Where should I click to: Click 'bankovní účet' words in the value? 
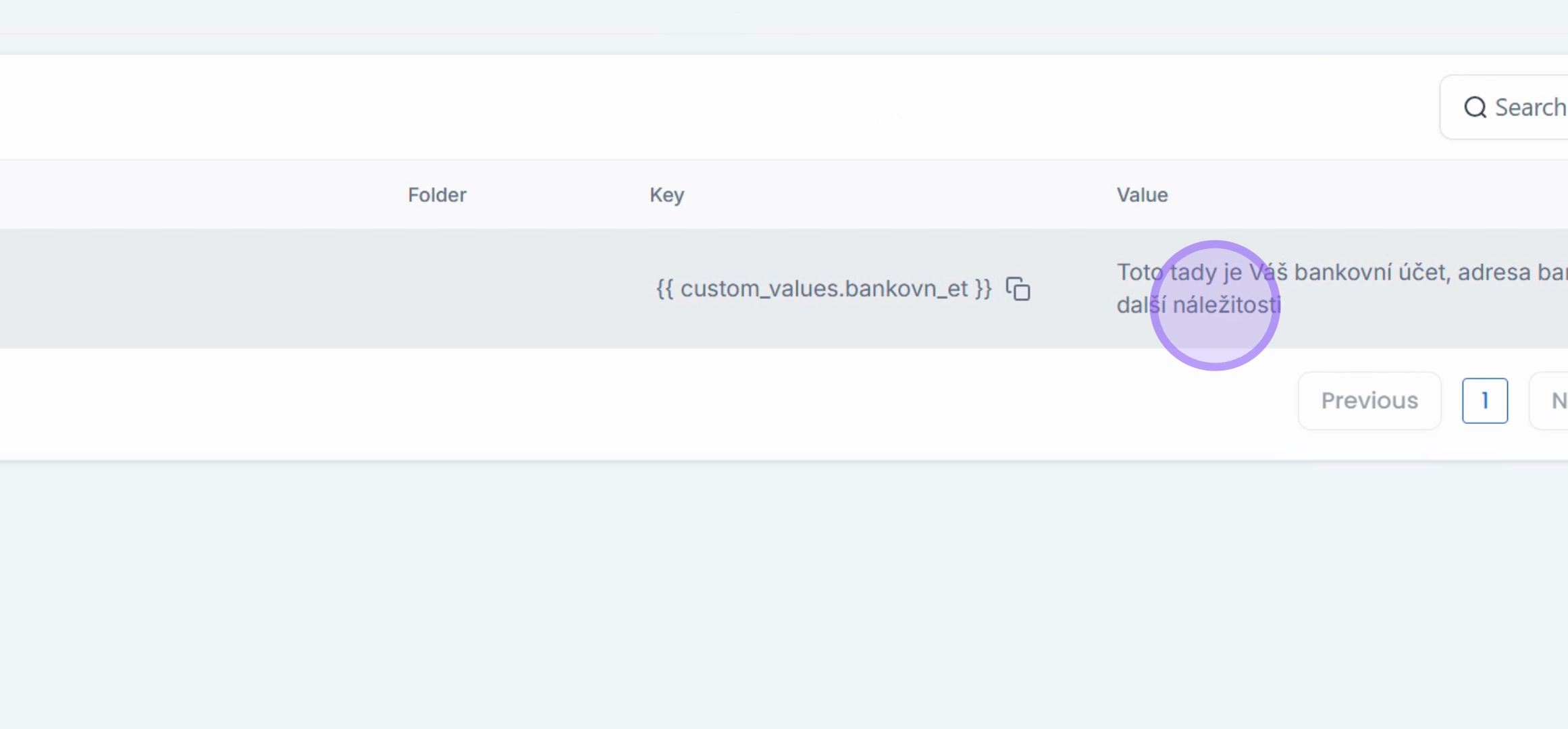[1373, 272]
